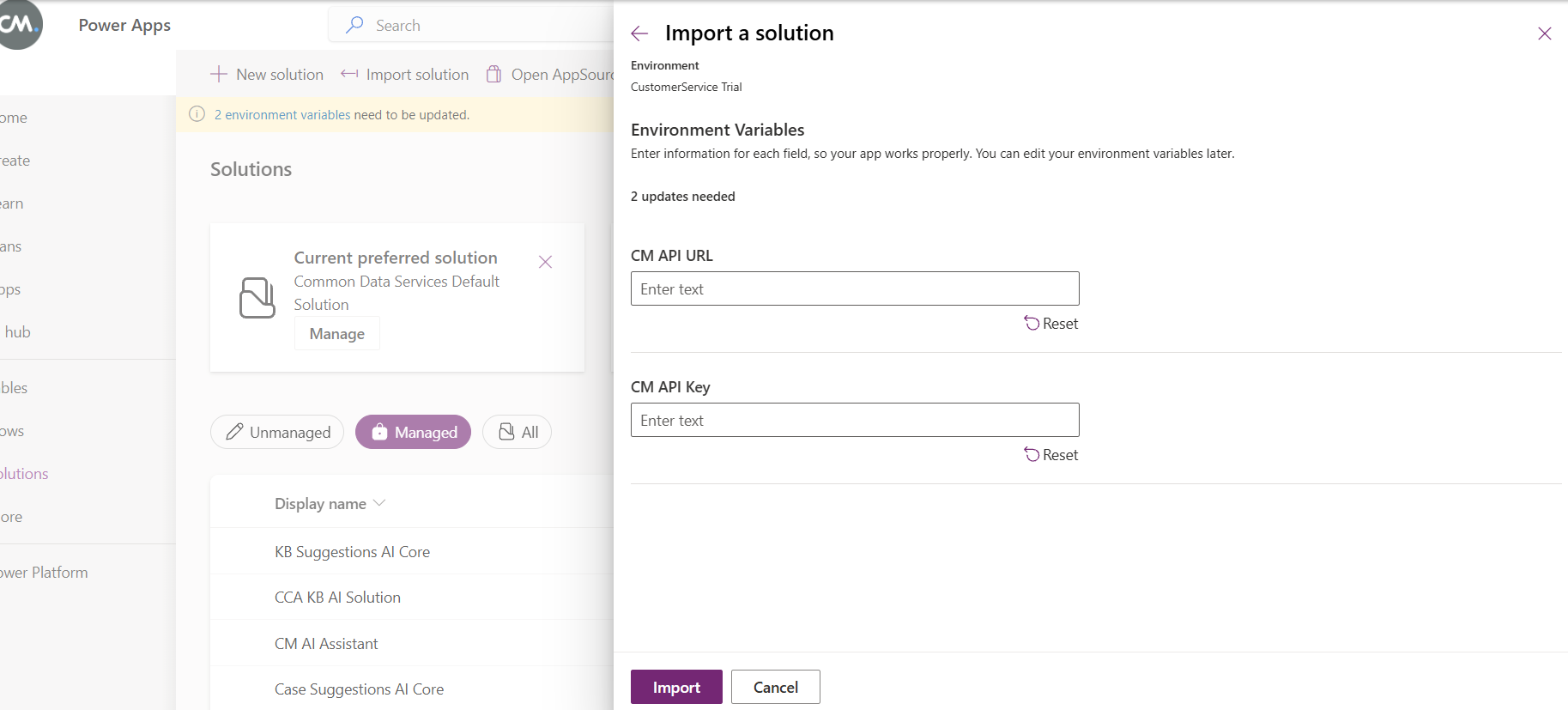Switch to the Unmanaged filter
The image size is (1568, 710).
coord(277,432)
